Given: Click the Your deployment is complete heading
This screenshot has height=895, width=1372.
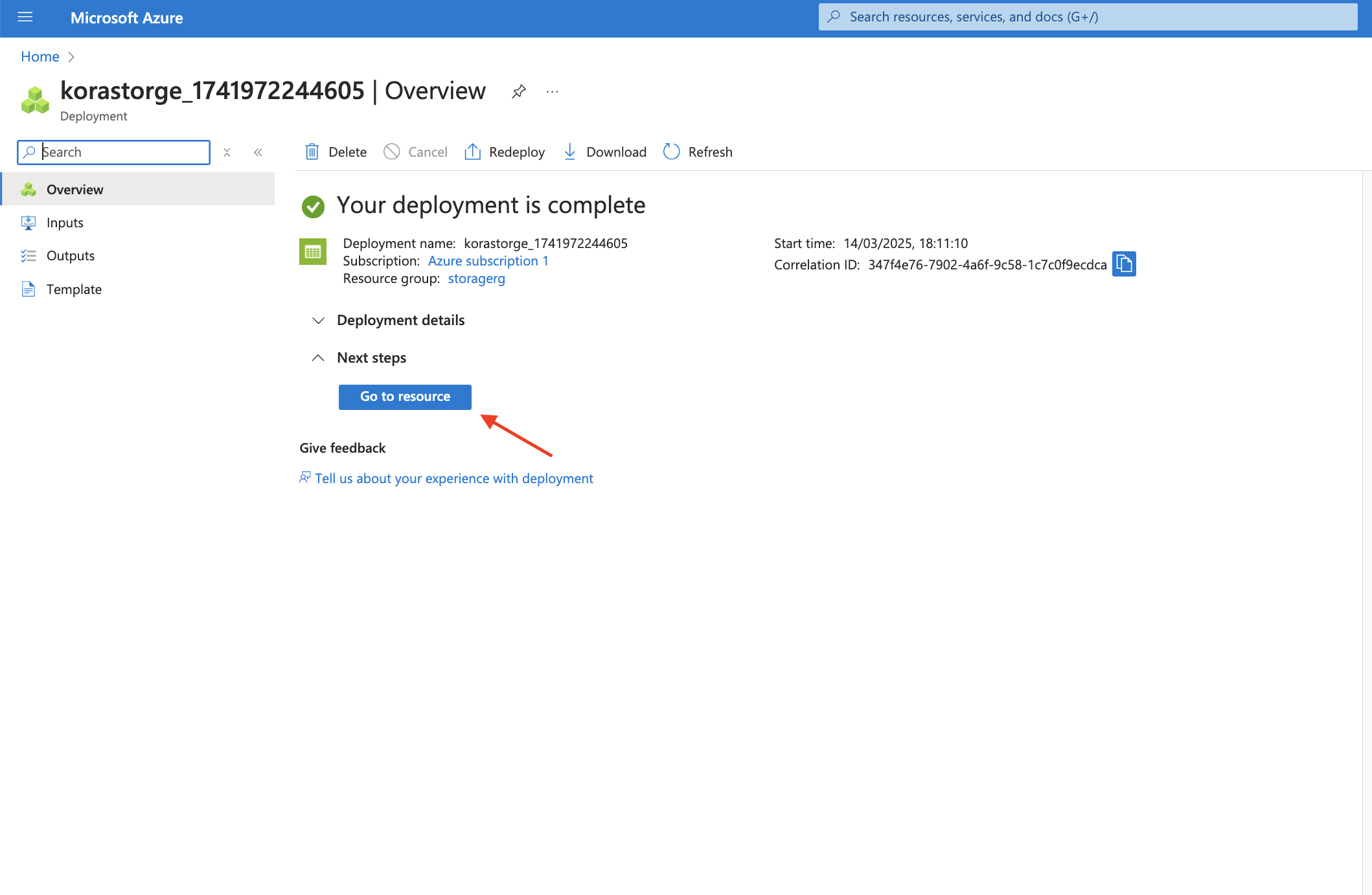Looking at the screenshot, I should pos(491,205).
